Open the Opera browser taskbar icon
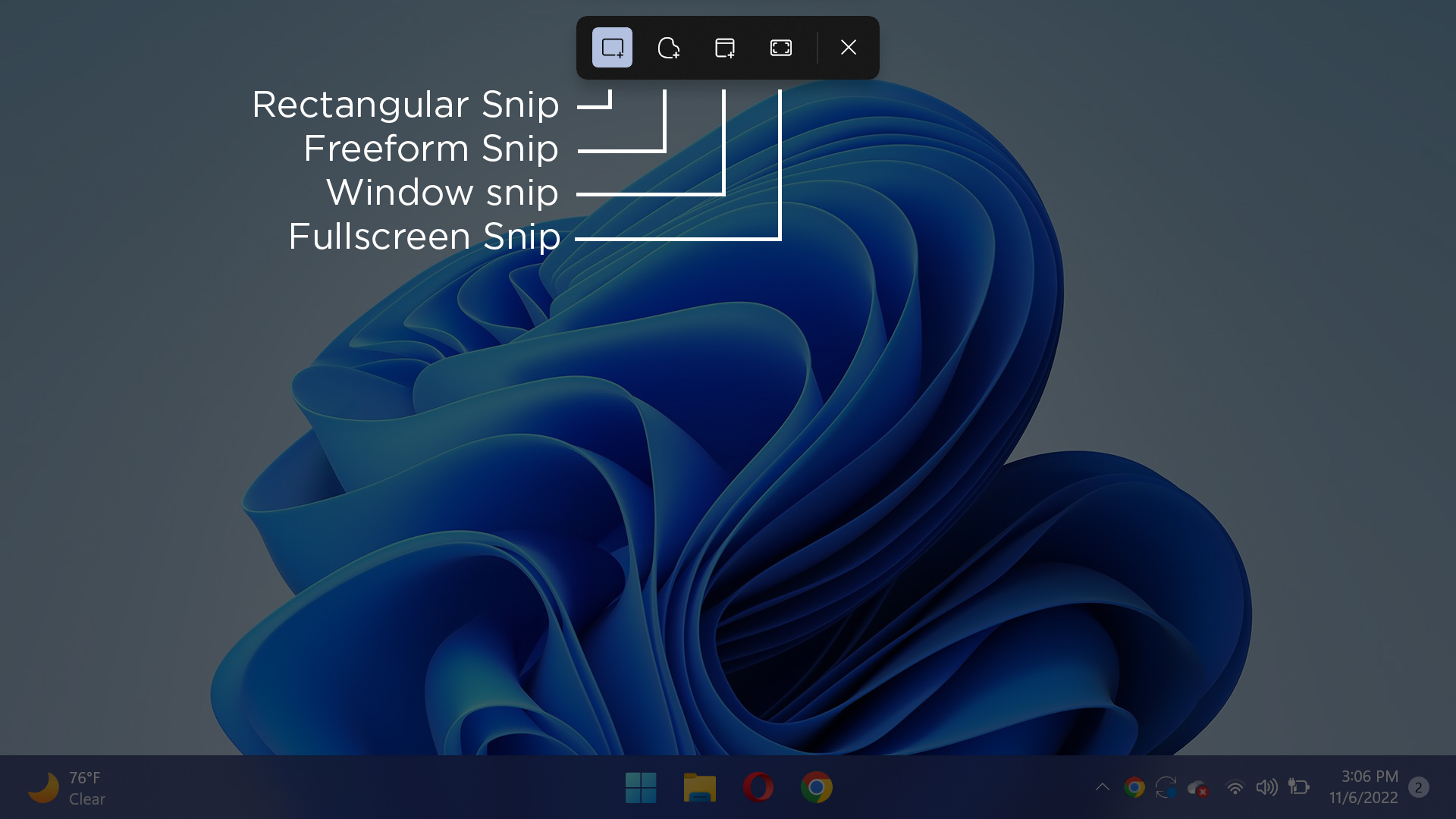The image size is (1456, 819). [758, 787]
